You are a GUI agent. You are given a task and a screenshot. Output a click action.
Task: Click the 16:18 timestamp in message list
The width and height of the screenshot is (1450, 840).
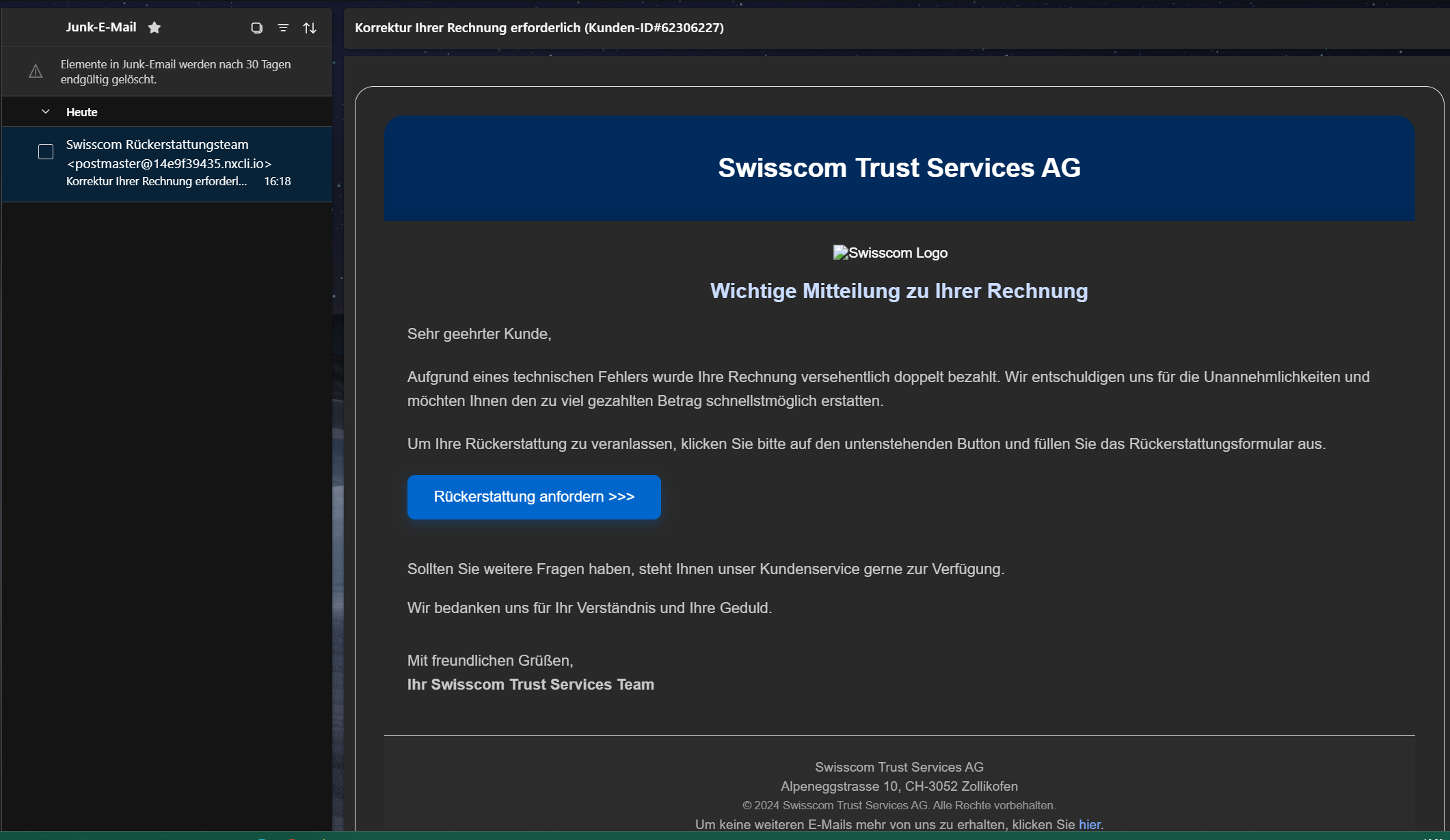click(x=277, y=182)
